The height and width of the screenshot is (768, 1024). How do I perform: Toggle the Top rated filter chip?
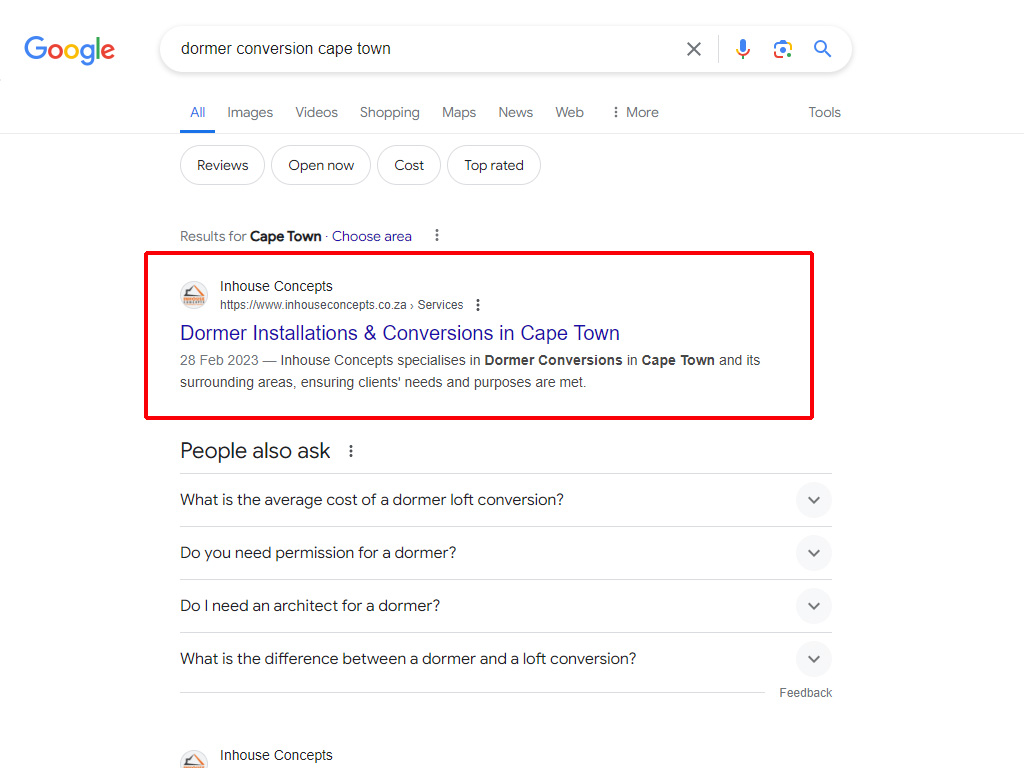click(x=494, y=165)
